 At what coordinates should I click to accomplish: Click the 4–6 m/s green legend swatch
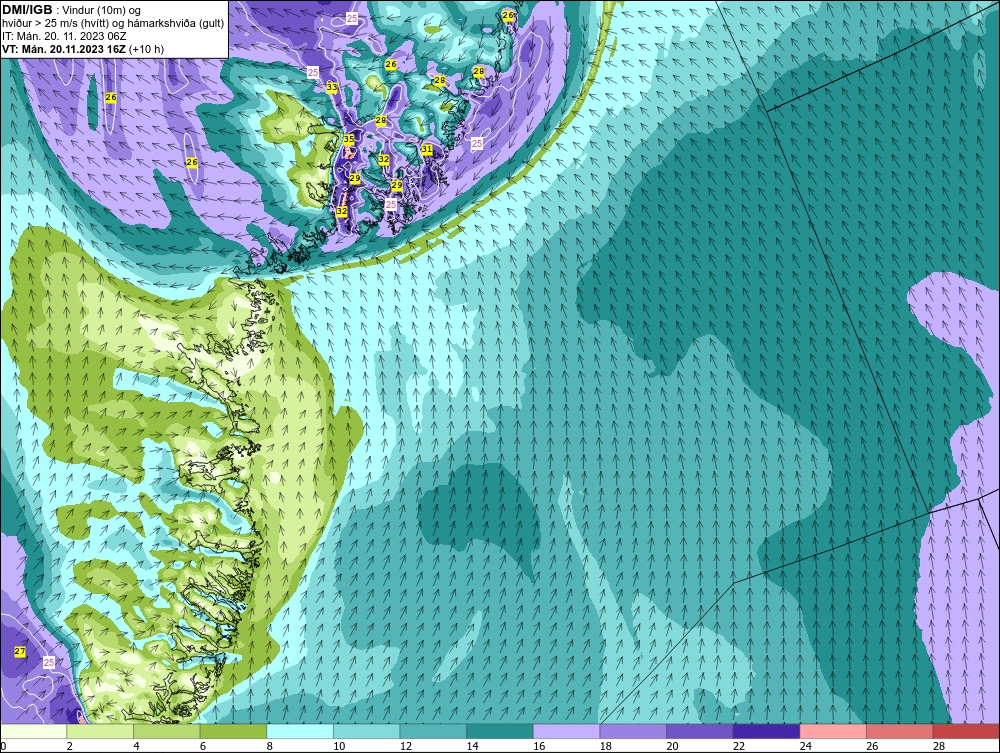click(x=166, y=731)
